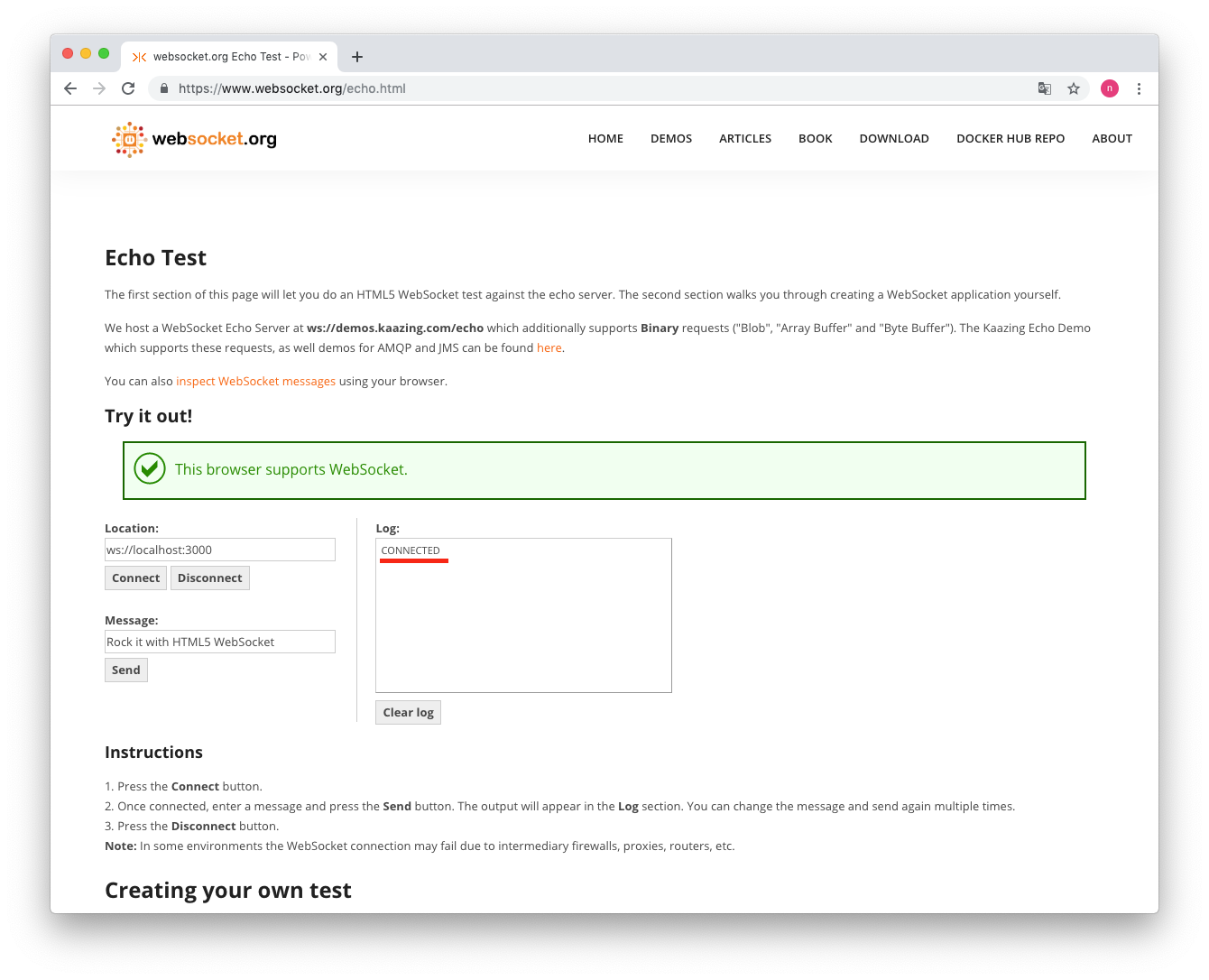This screenshot has height=980, width=1209.
Task: Open the 'inspect WebSocket messages' link
Action: (255, 382)
